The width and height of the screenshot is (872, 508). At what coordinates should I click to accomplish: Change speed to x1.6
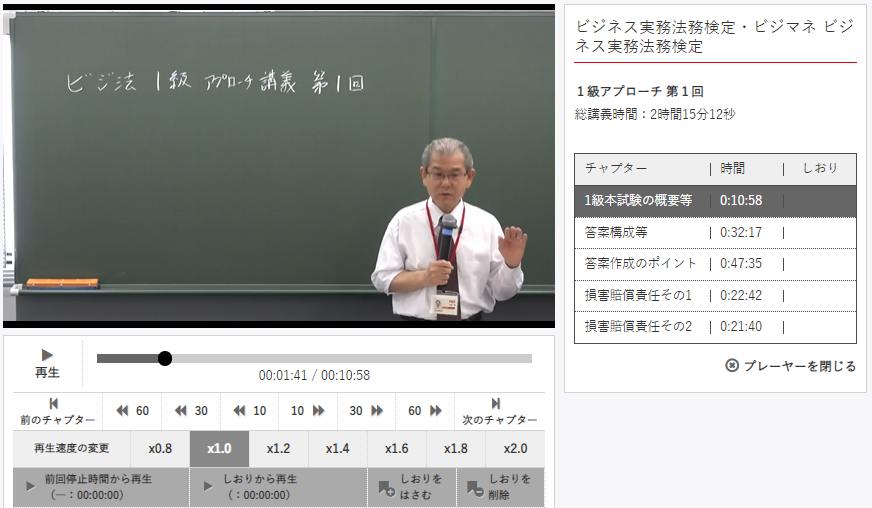coord(397,449)
